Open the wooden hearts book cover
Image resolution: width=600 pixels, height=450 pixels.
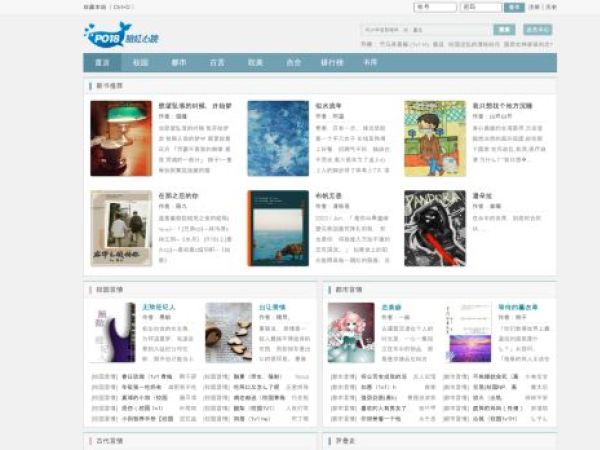229,332
